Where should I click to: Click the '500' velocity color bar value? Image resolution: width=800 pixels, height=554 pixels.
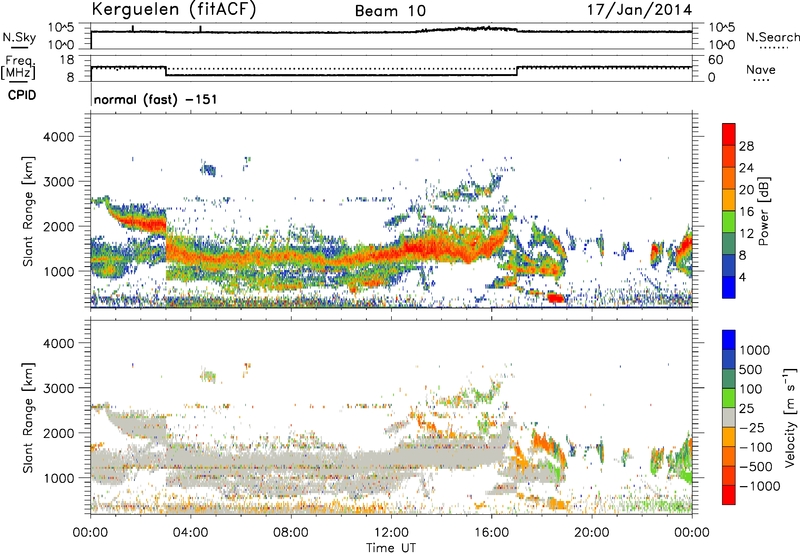click(x=751, y=370)
